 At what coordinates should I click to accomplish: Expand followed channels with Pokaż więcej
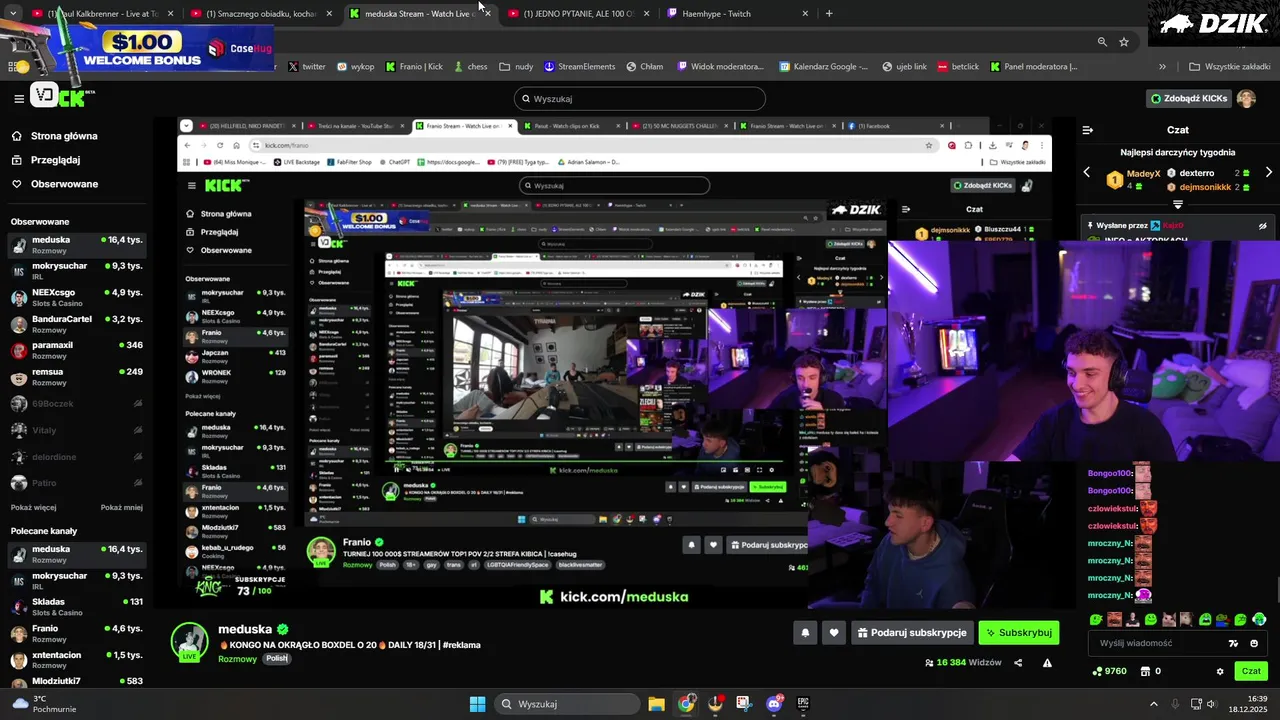33,507
